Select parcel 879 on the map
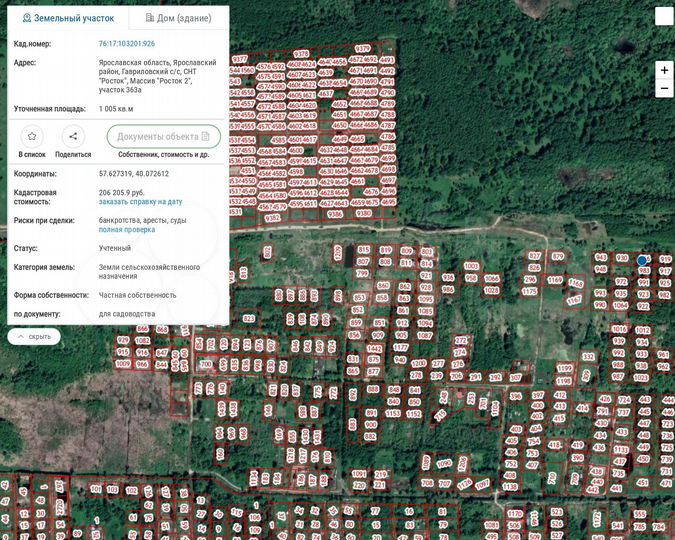 558,255
